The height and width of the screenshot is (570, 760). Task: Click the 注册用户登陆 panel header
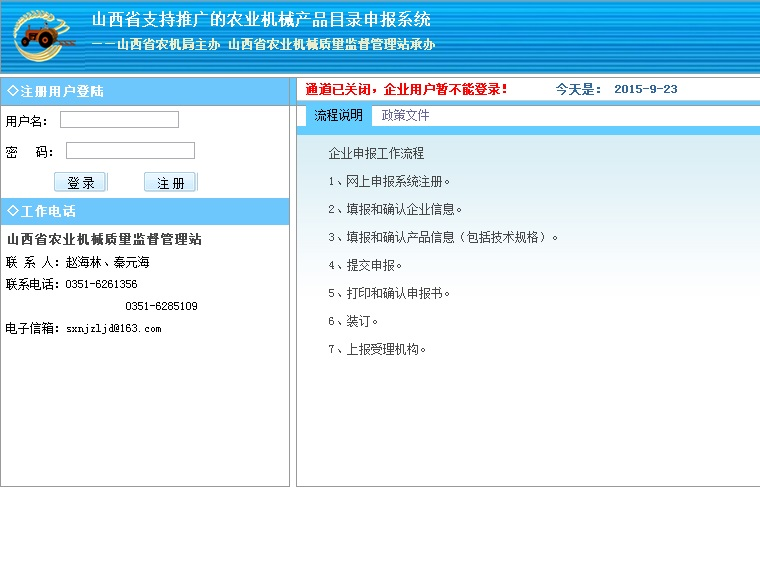[x=145, y=91]
